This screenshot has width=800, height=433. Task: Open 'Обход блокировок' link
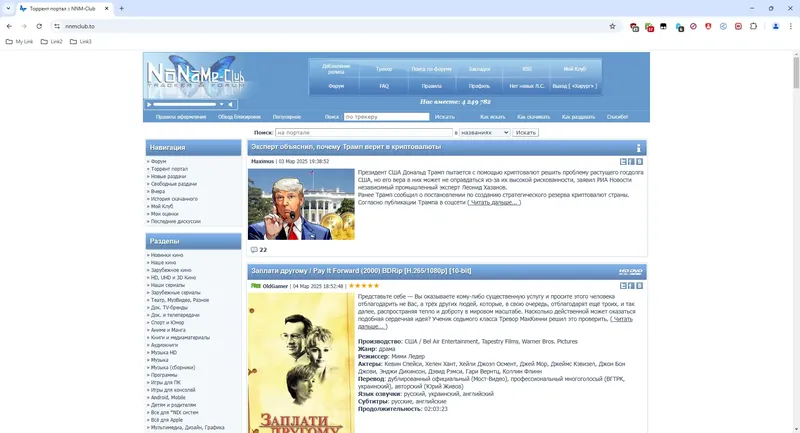[x=239, y=117]
